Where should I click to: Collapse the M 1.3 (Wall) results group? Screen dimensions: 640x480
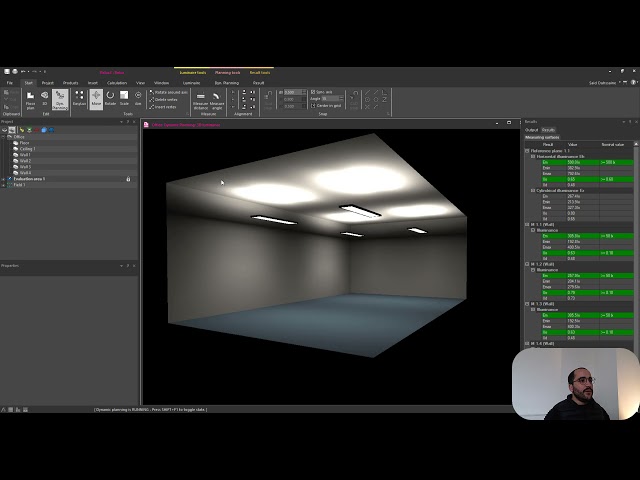pos(527,304)
